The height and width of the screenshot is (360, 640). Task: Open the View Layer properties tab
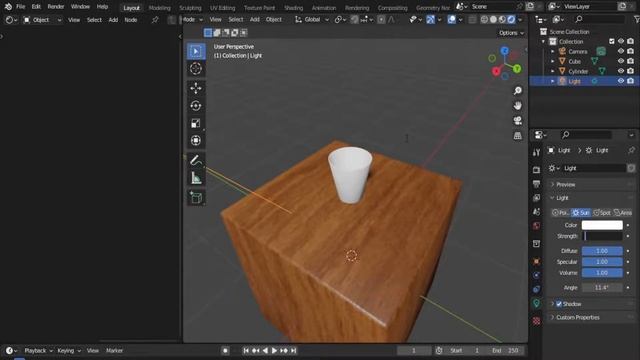[x=536, y=198]
